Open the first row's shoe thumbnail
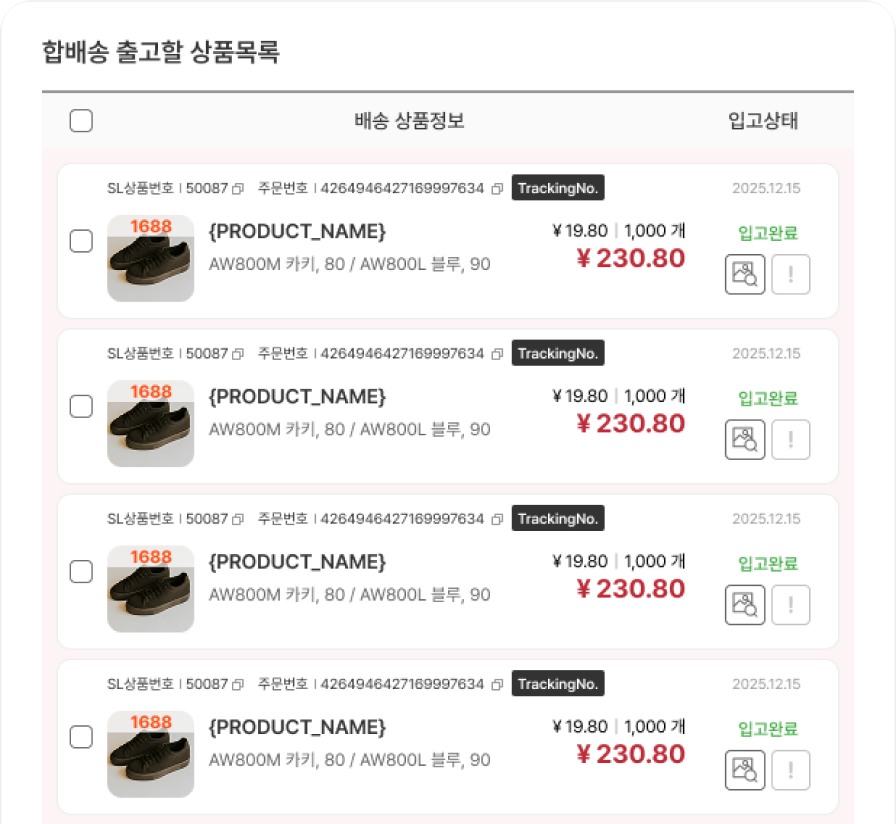 (x=150, y=258)
